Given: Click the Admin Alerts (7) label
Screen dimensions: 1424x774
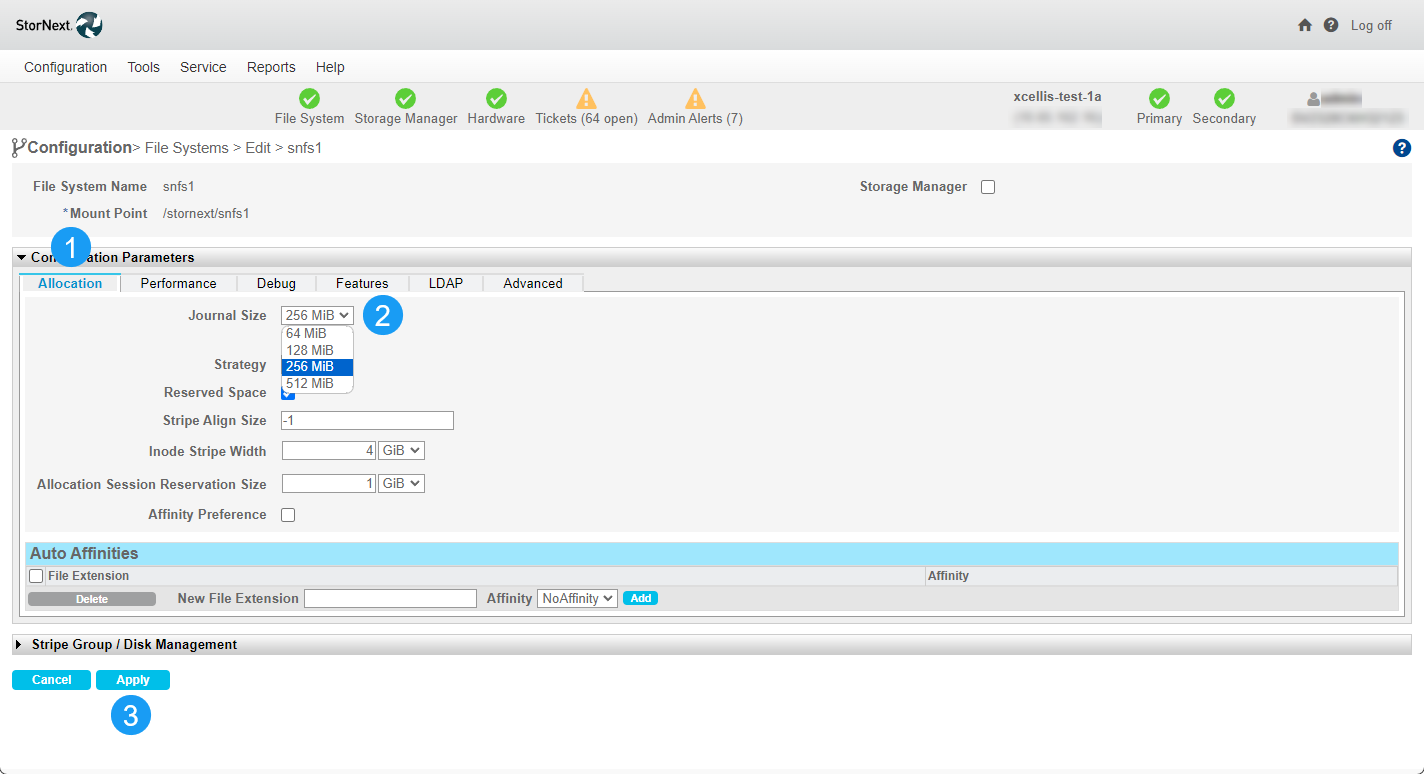Looking at the screenshot, I should click(695, 119).
